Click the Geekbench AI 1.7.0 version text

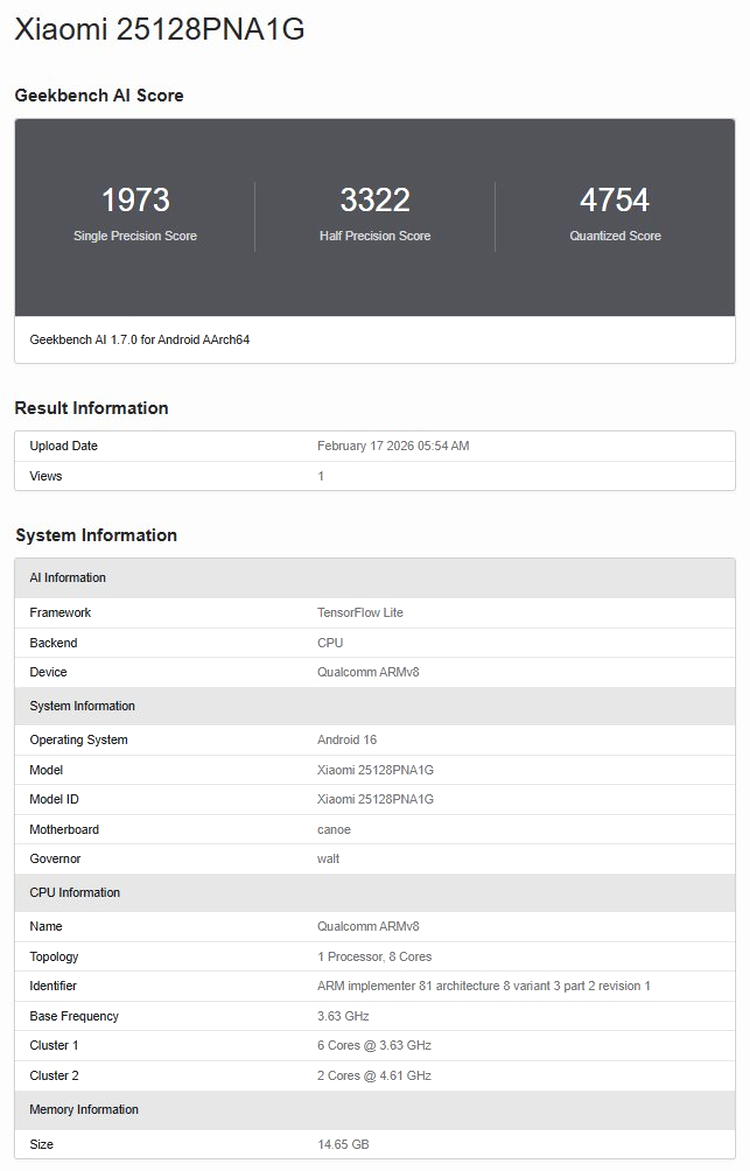(139, 340)
